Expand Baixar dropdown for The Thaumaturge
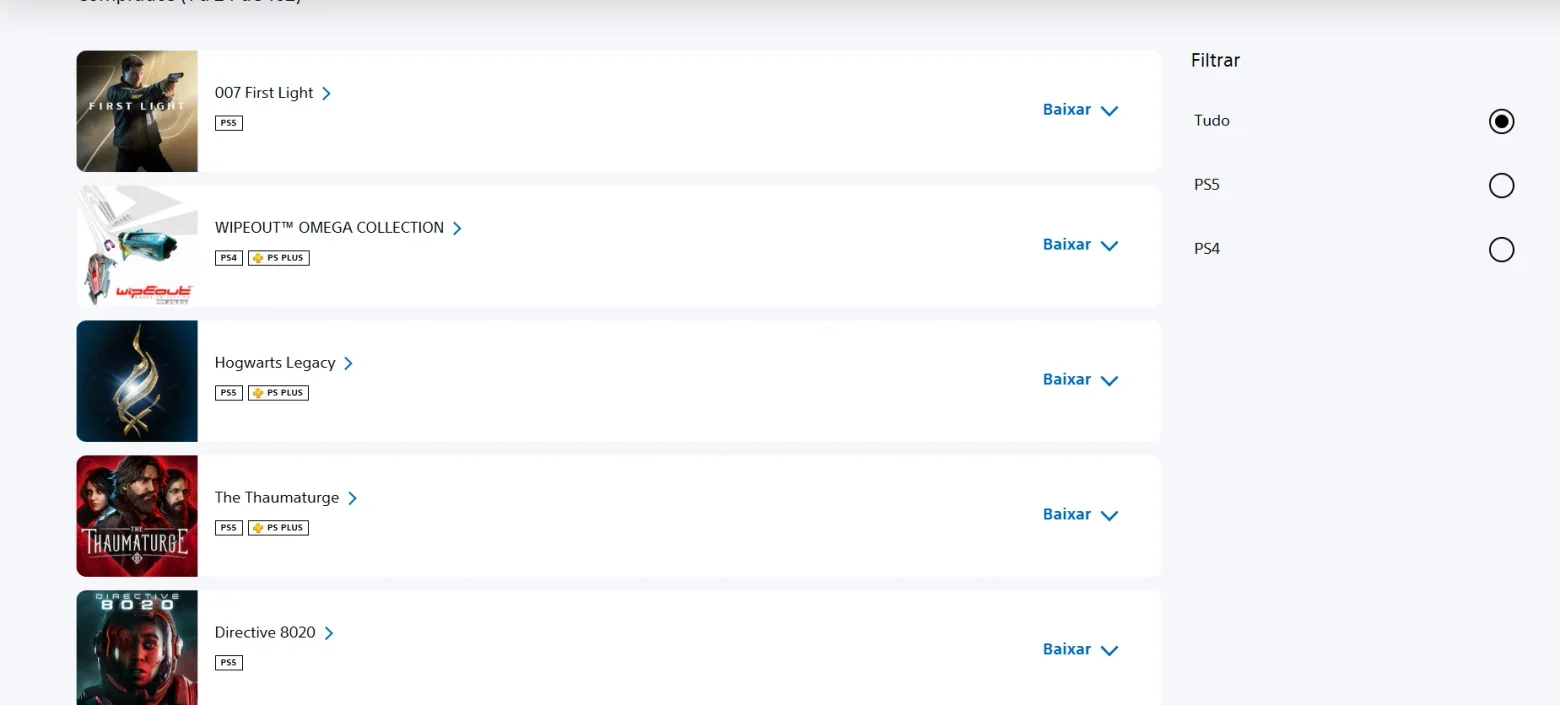Viewport: 1560px width, 705px height. click(1080, 515)
